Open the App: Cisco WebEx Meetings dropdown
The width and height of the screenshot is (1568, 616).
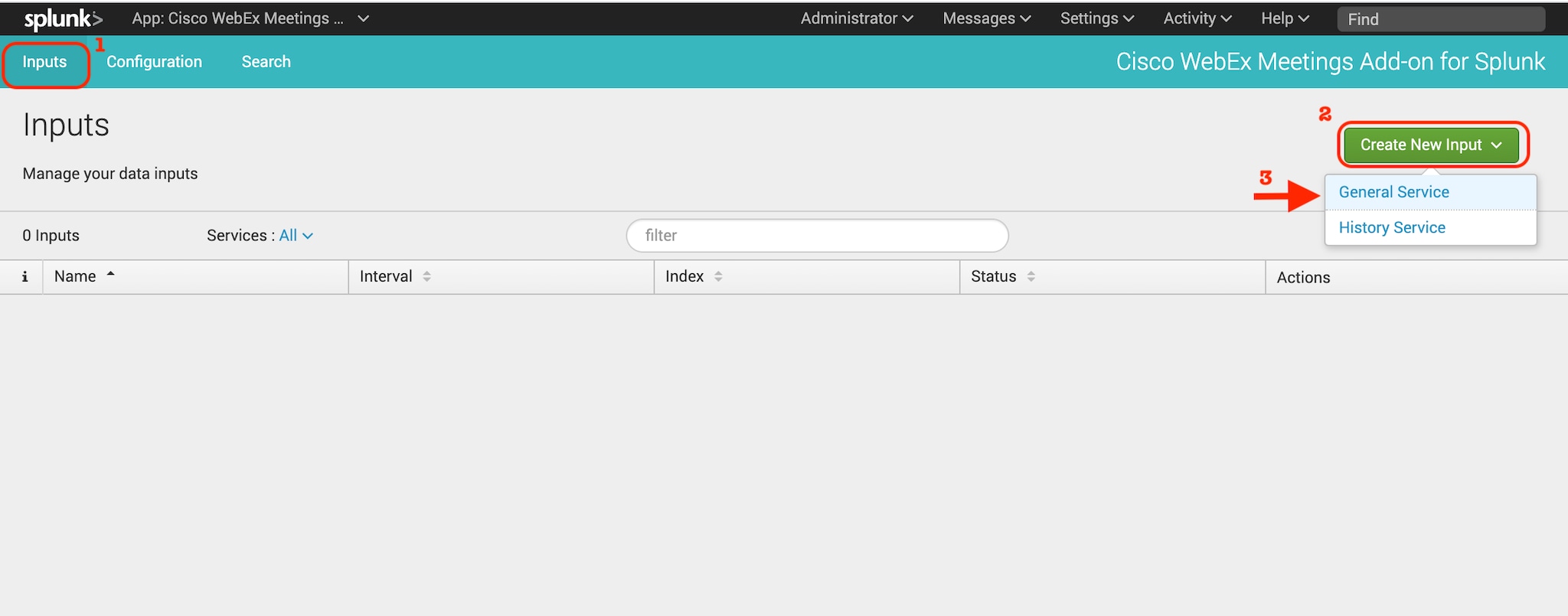point(250,18)
